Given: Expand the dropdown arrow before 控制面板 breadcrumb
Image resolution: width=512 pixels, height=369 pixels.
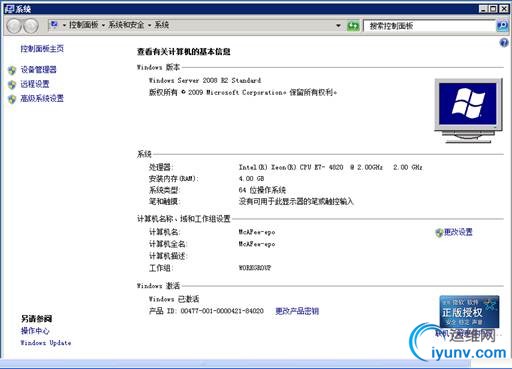Looking at the screenshot, I should click(64, 25).
